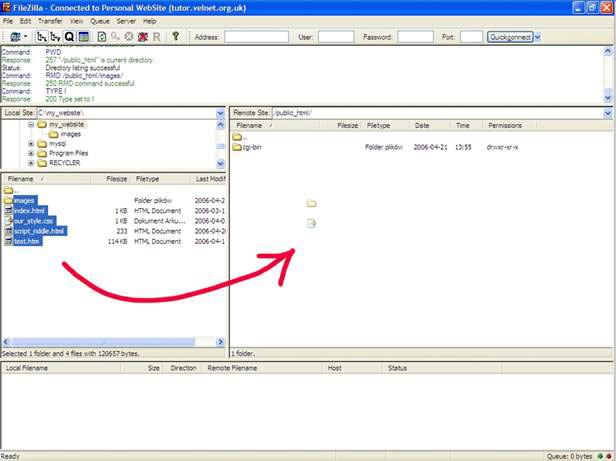Open the Help menu
Image resolution: width=616 pixels, height=461 pixels.
150,21
